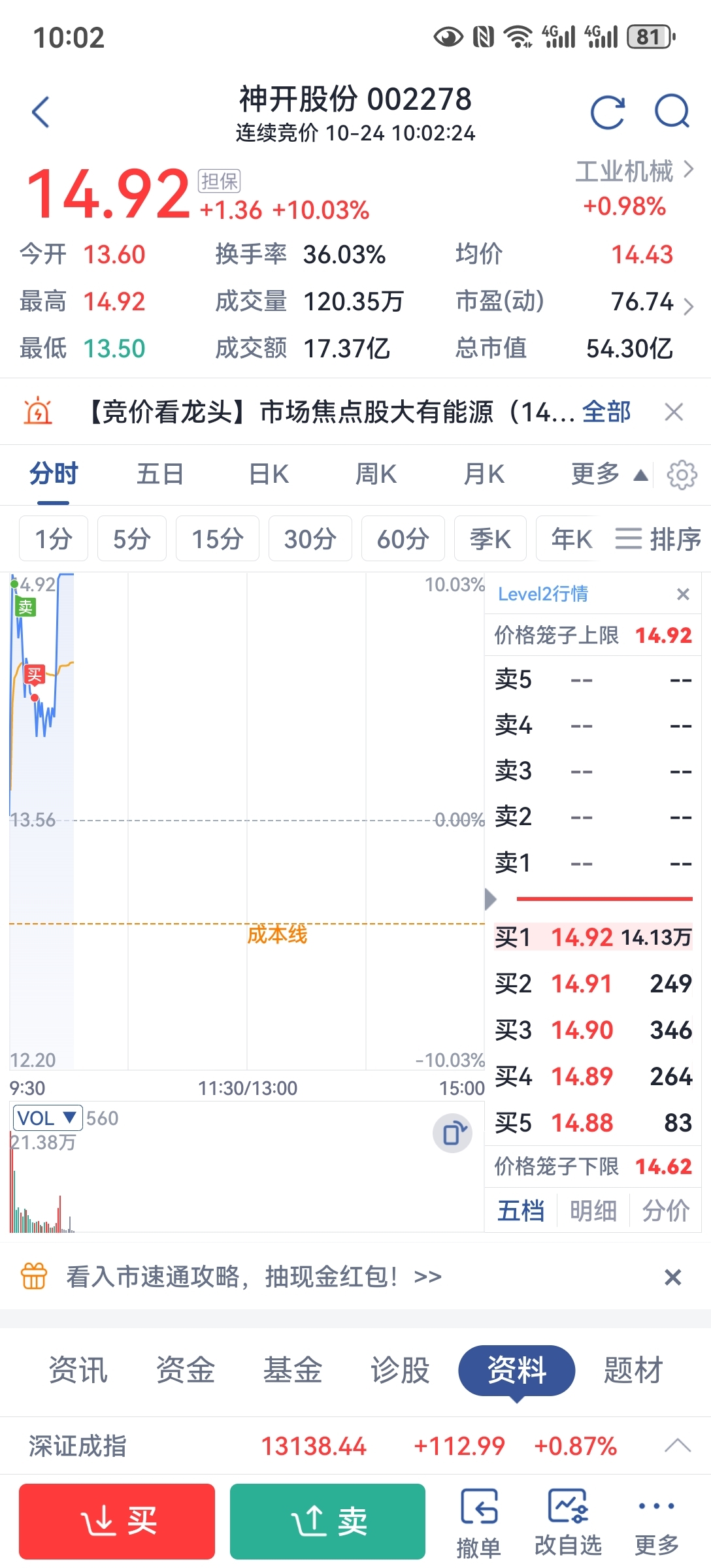The width and height of the screenshot is (711, 1568).
Task: Close the Level2行情 panel
Action: coord(683,594)
